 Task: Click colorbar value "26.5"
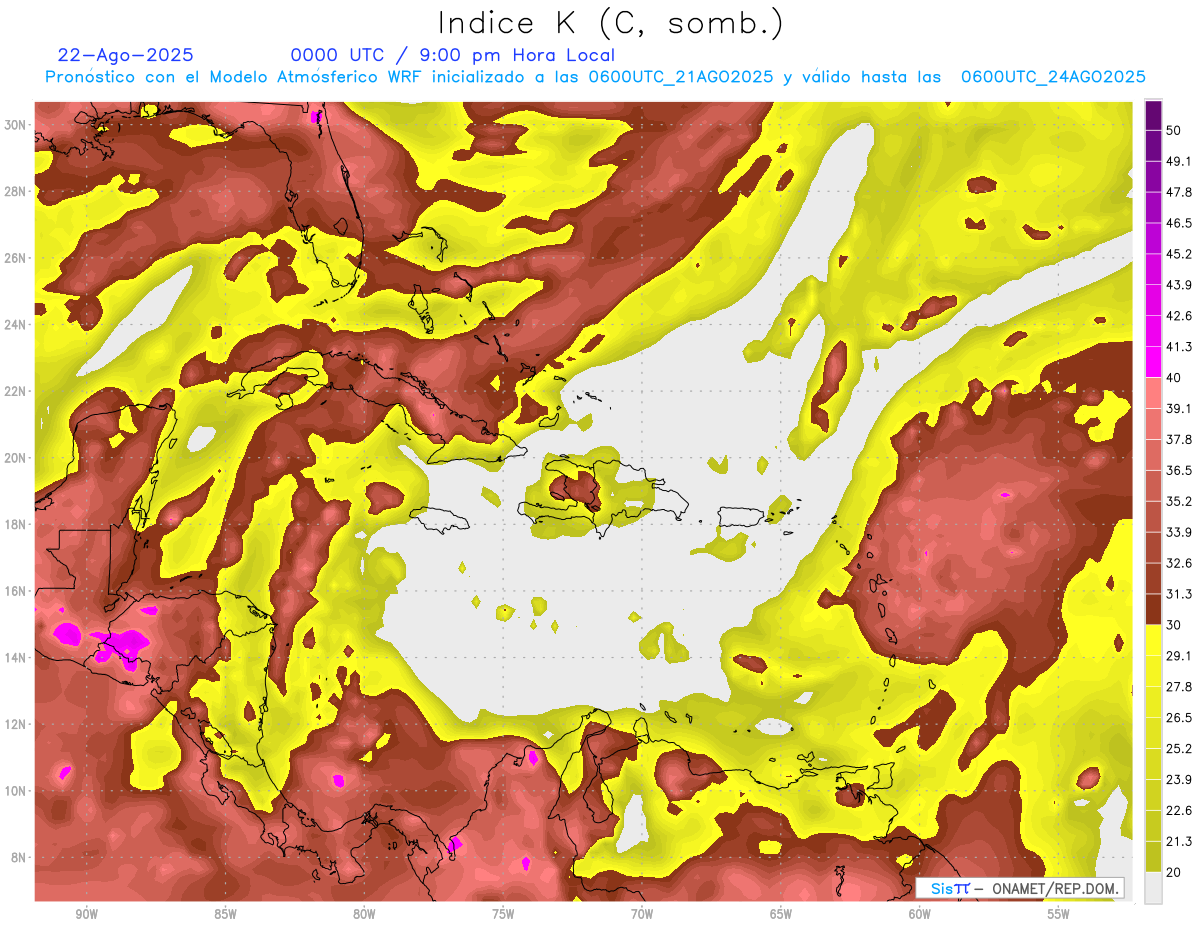pyautogui.click(x=1179, y=718)
